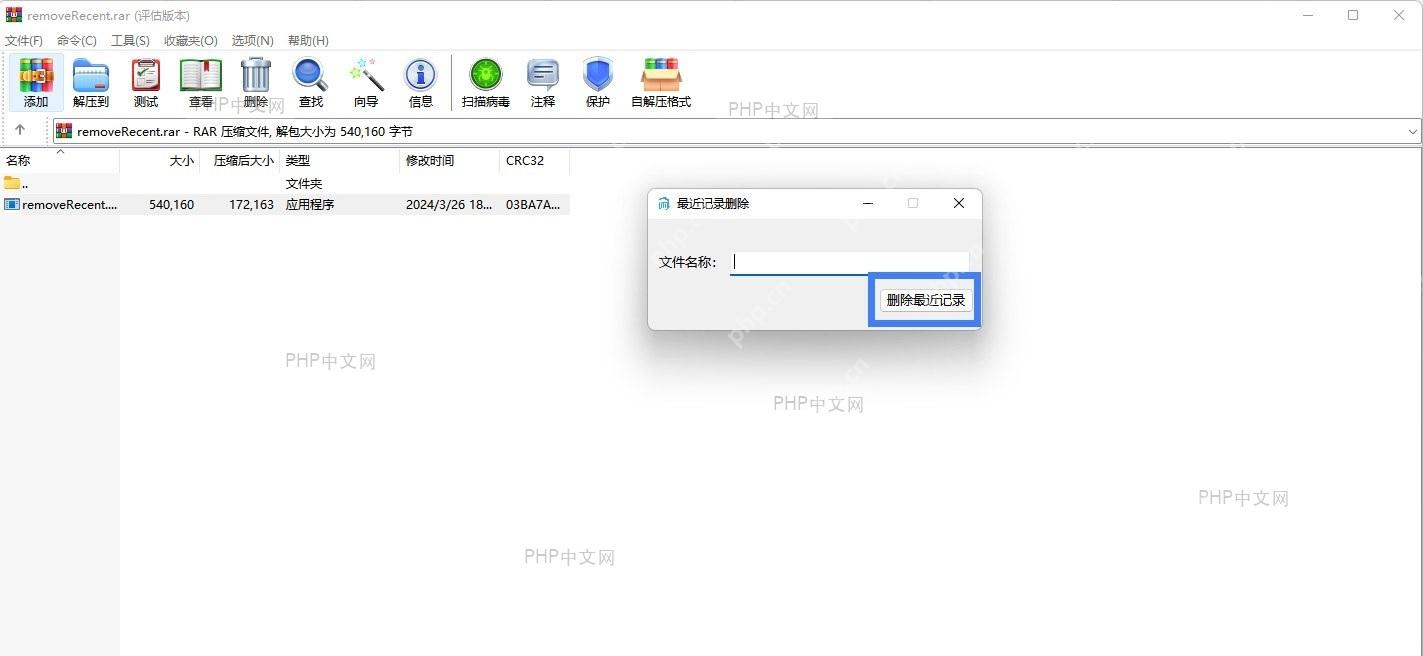Click the 文件名称 label

[x=688, y=262]
